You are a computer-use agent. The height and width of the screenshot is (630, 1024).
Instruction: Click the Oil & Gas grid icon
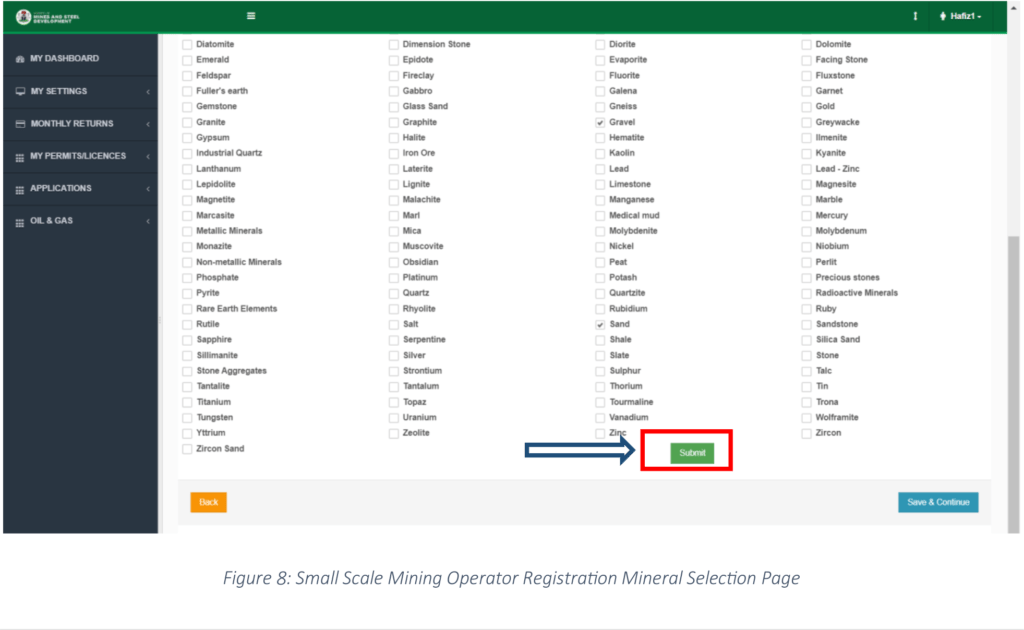click(x=21, y=221)
